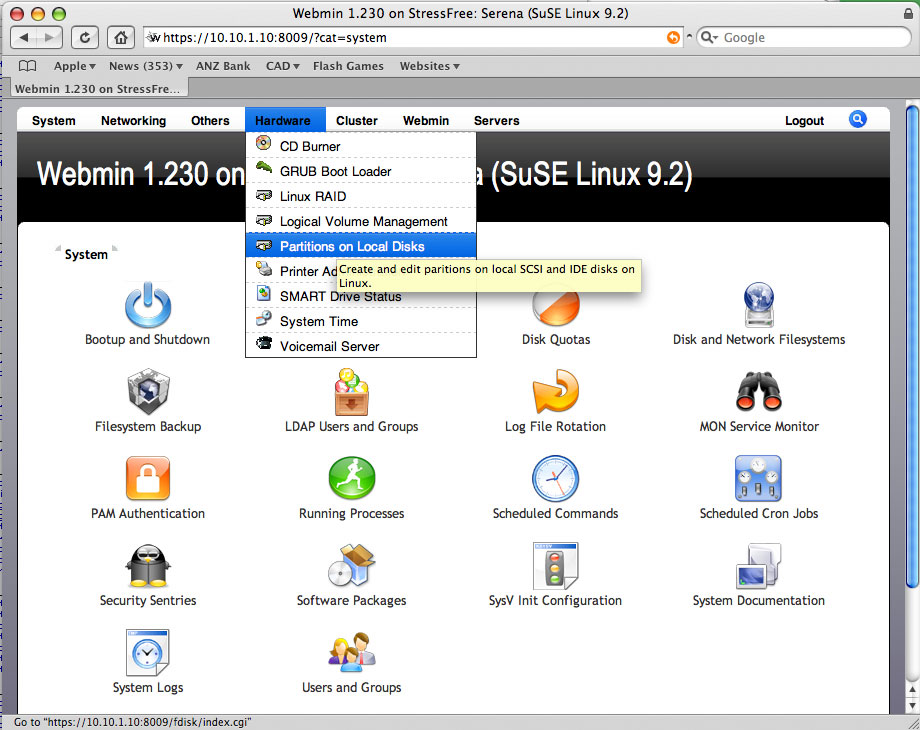This screenshot has width=920, height=730.
Task: Click the Logout link
Action: (804, 120)
